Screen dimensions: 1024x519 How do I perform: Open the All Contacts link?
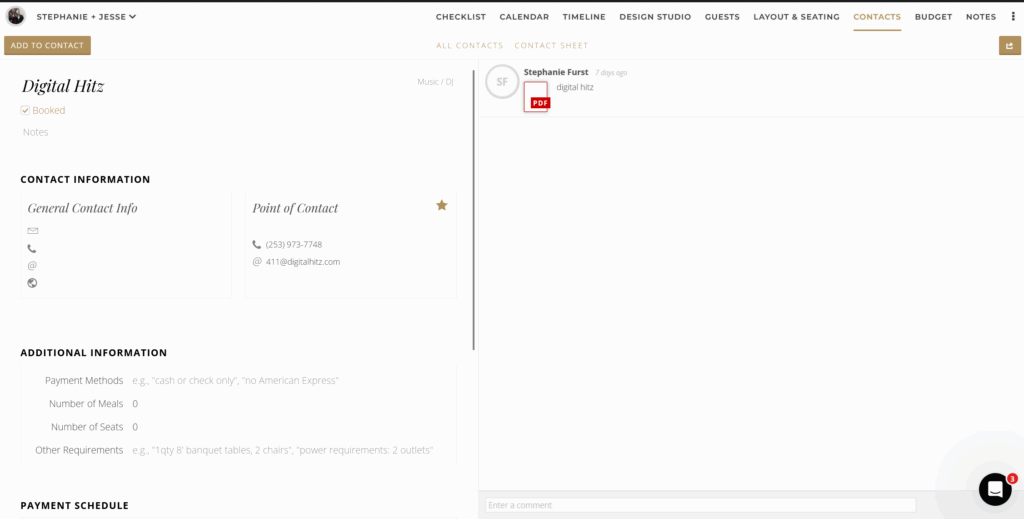click(x=470, y=46)
